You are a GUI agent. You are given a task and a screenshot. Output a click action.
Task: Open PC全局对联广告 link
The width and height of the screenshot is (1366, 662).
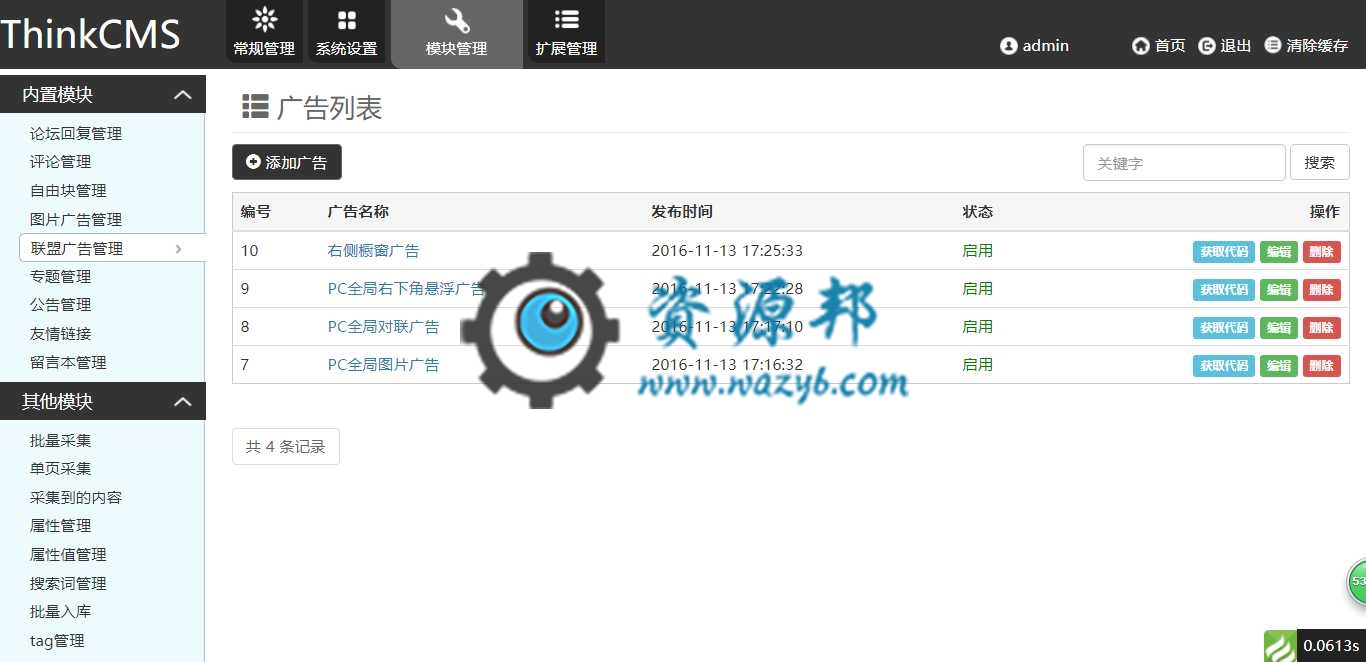coord(383,327)
